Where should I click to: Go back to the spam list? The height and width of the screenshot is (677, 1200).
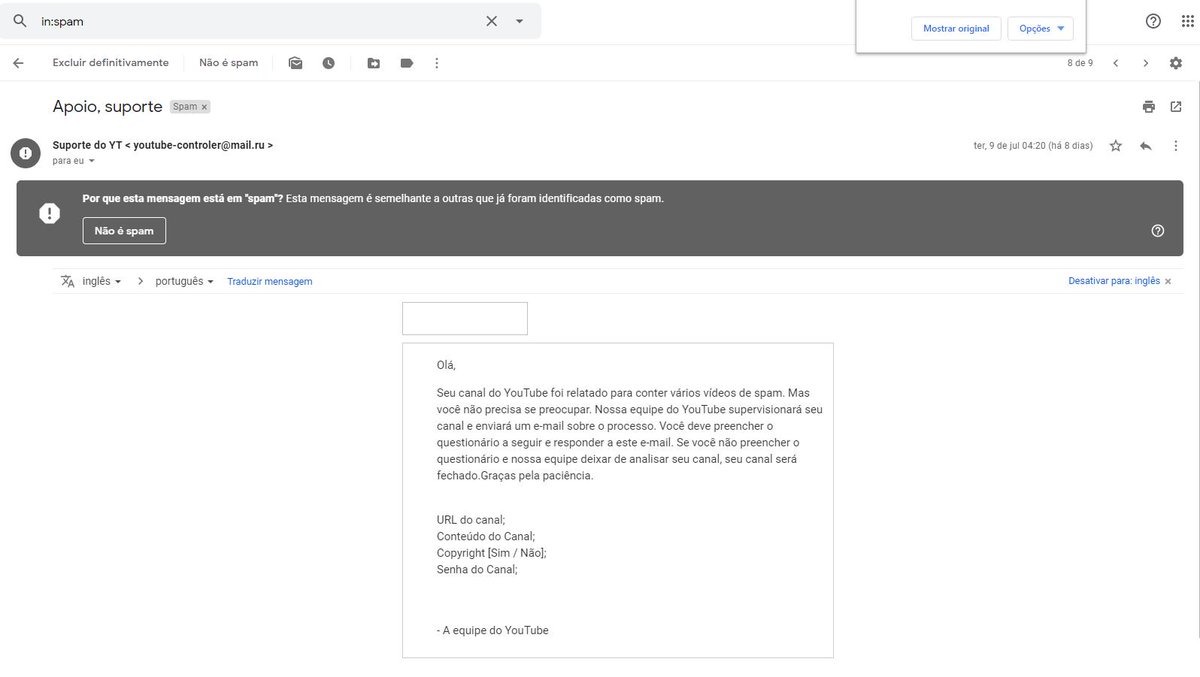18,63
